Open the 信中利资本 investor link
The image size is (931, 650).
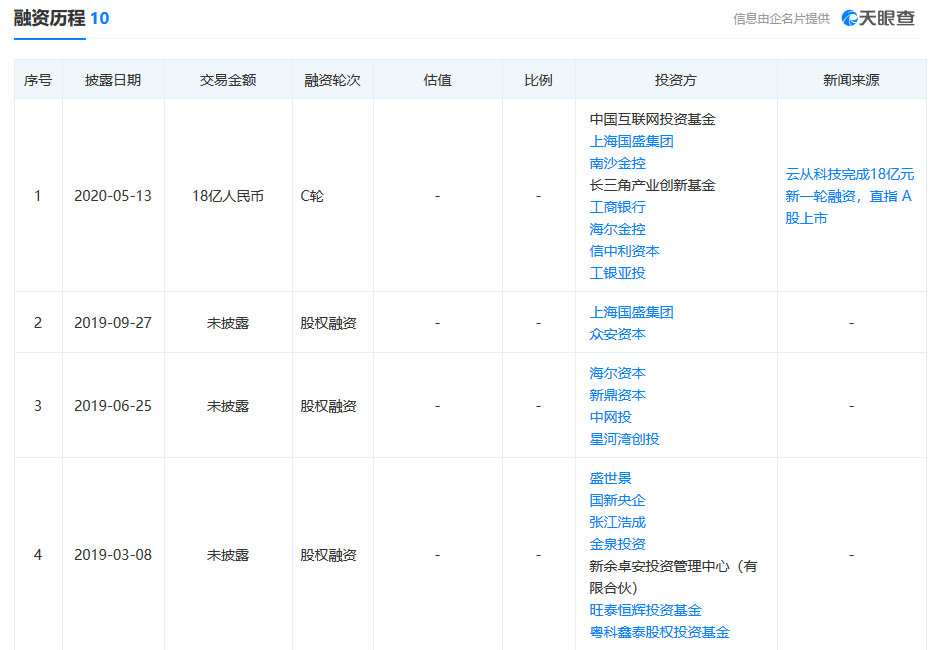(x=624, y=251)
